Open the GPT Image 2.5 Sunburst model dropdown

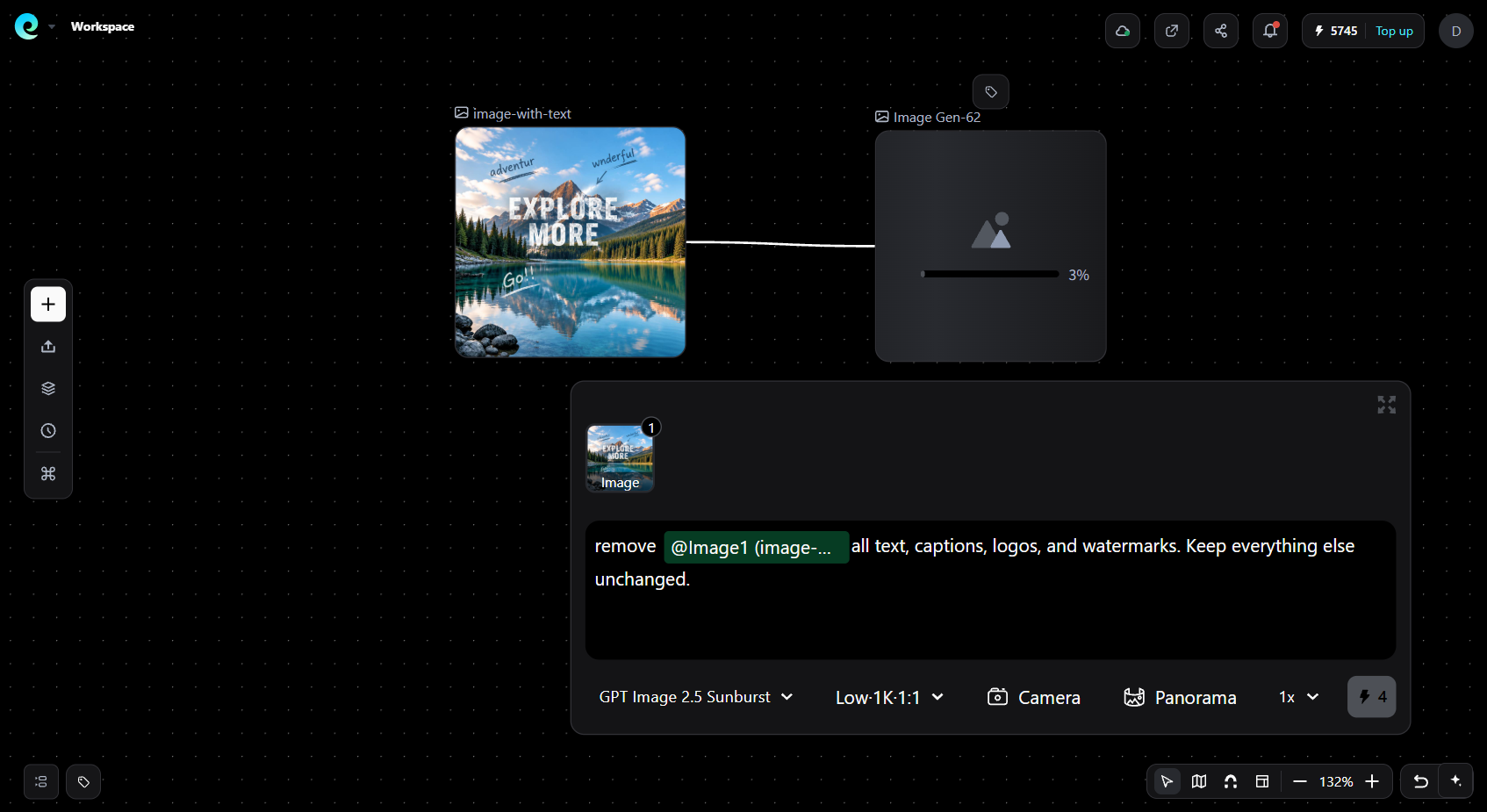tap(696, 697)
